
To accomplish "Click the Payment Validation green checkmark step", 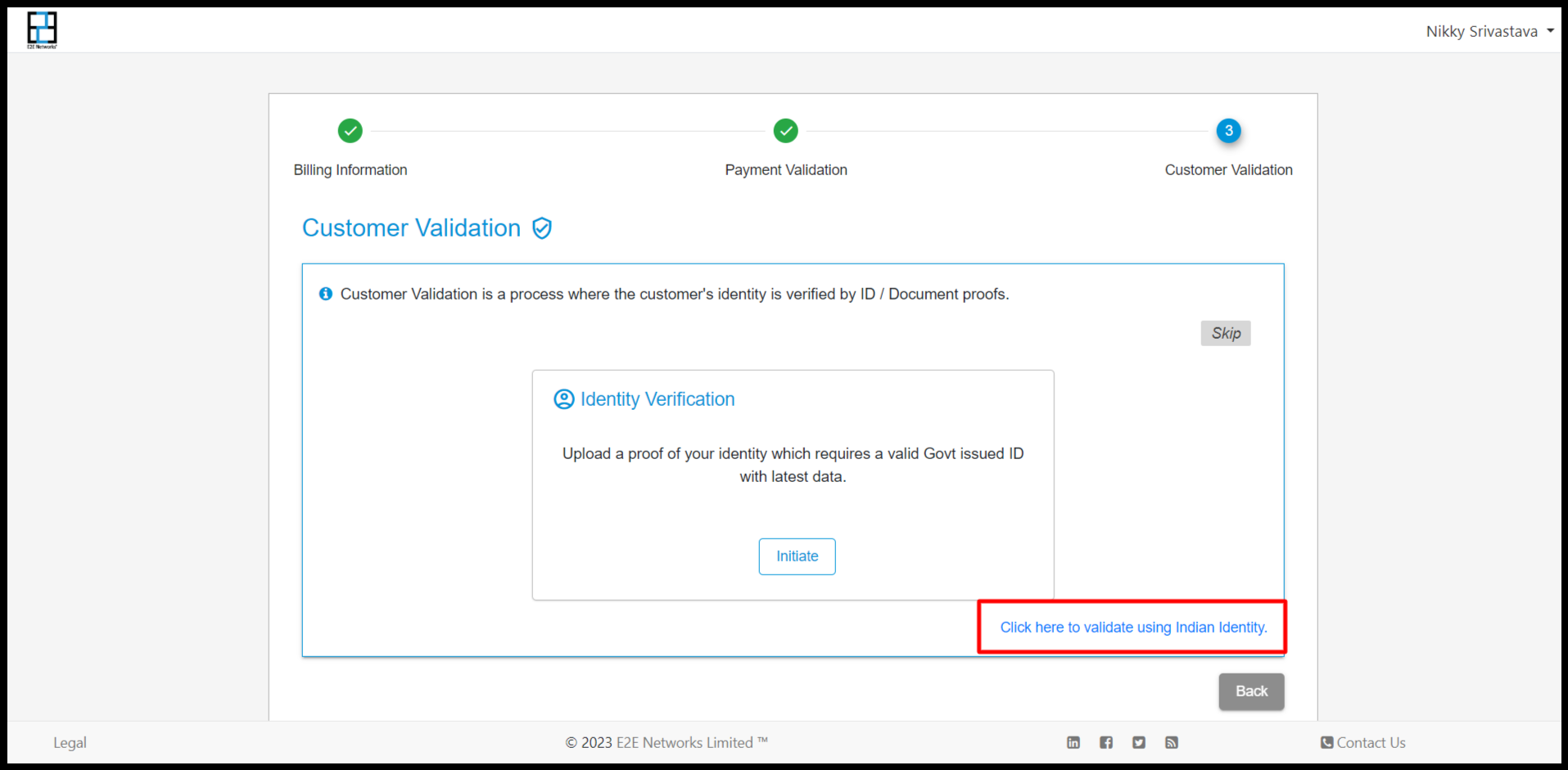I will coord(785,131).
